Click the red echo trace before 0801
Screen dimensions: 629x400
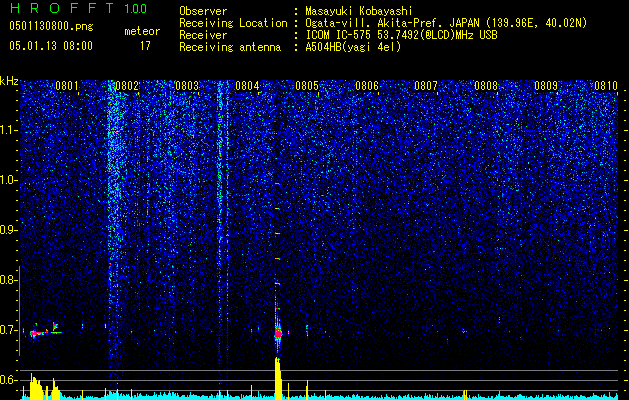[x=37, y=333]
